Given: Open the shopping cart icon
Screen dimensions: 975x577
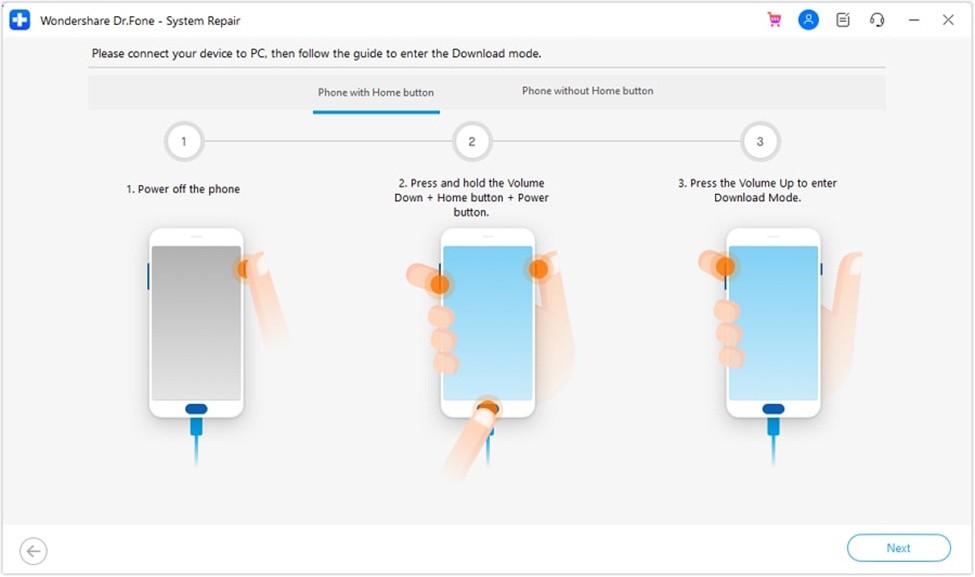Looking at the screenshot, I should 774,20.
